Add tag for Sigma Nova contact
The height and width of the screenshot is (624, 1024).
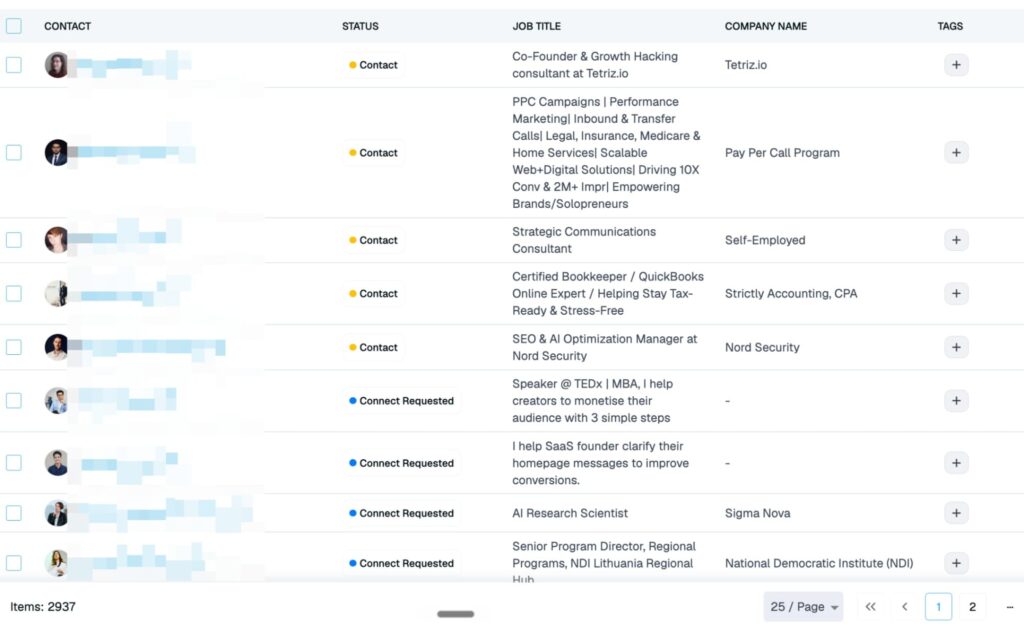click(956, 513)
